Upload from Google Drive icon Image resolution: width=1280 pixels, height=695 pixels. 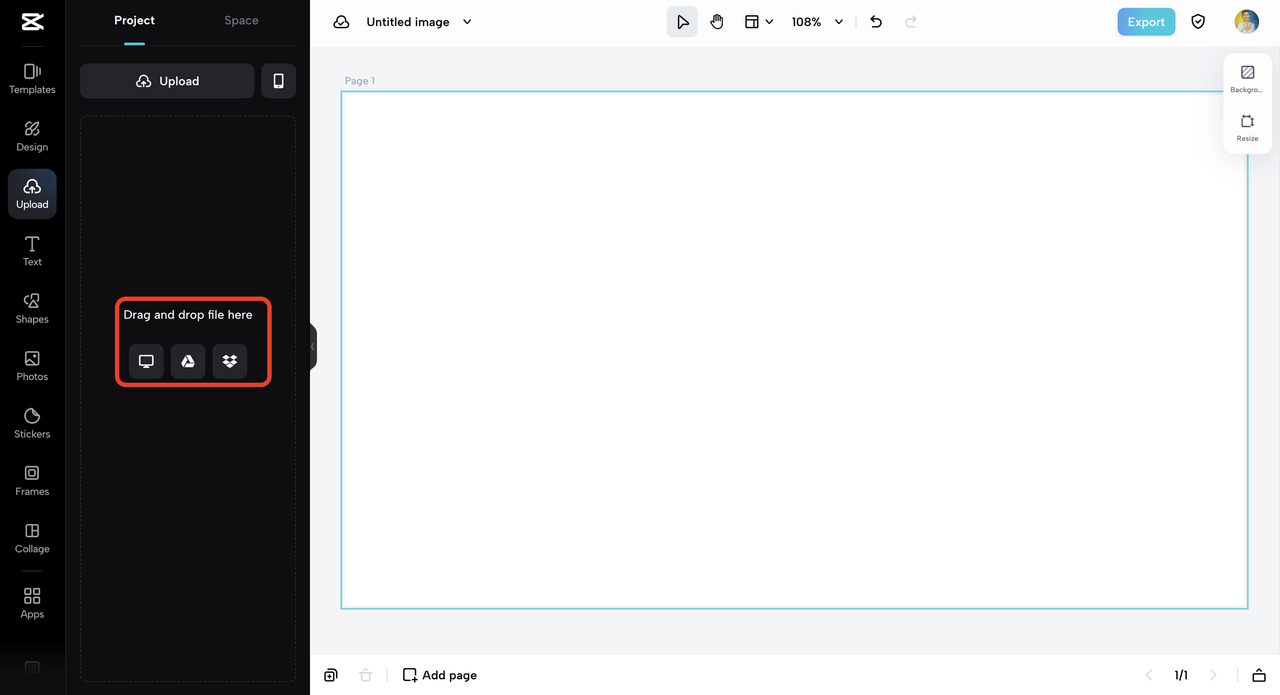tap(188, 361)
